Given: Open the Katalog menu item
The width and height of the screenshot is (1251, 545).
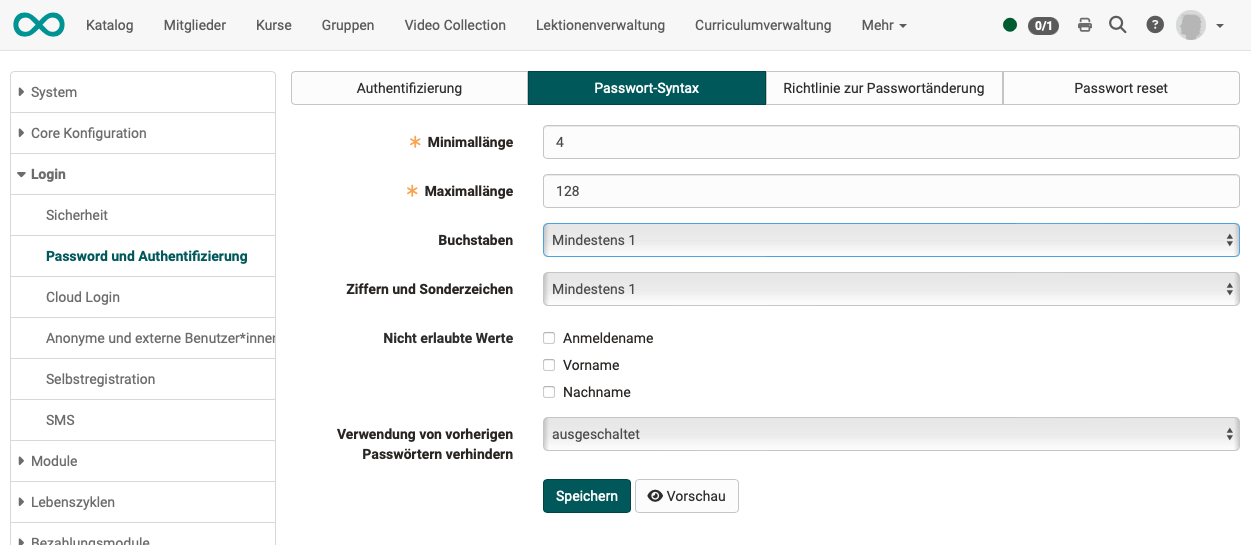Looking at the screenshot, I should pyautogui.click(x=110, y=25).
